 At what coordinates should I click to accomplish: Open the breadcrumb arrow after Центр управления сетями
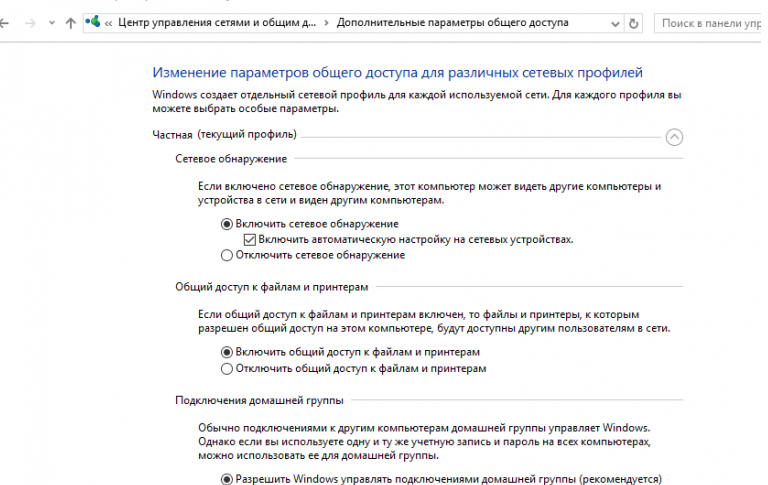[325, 22]
